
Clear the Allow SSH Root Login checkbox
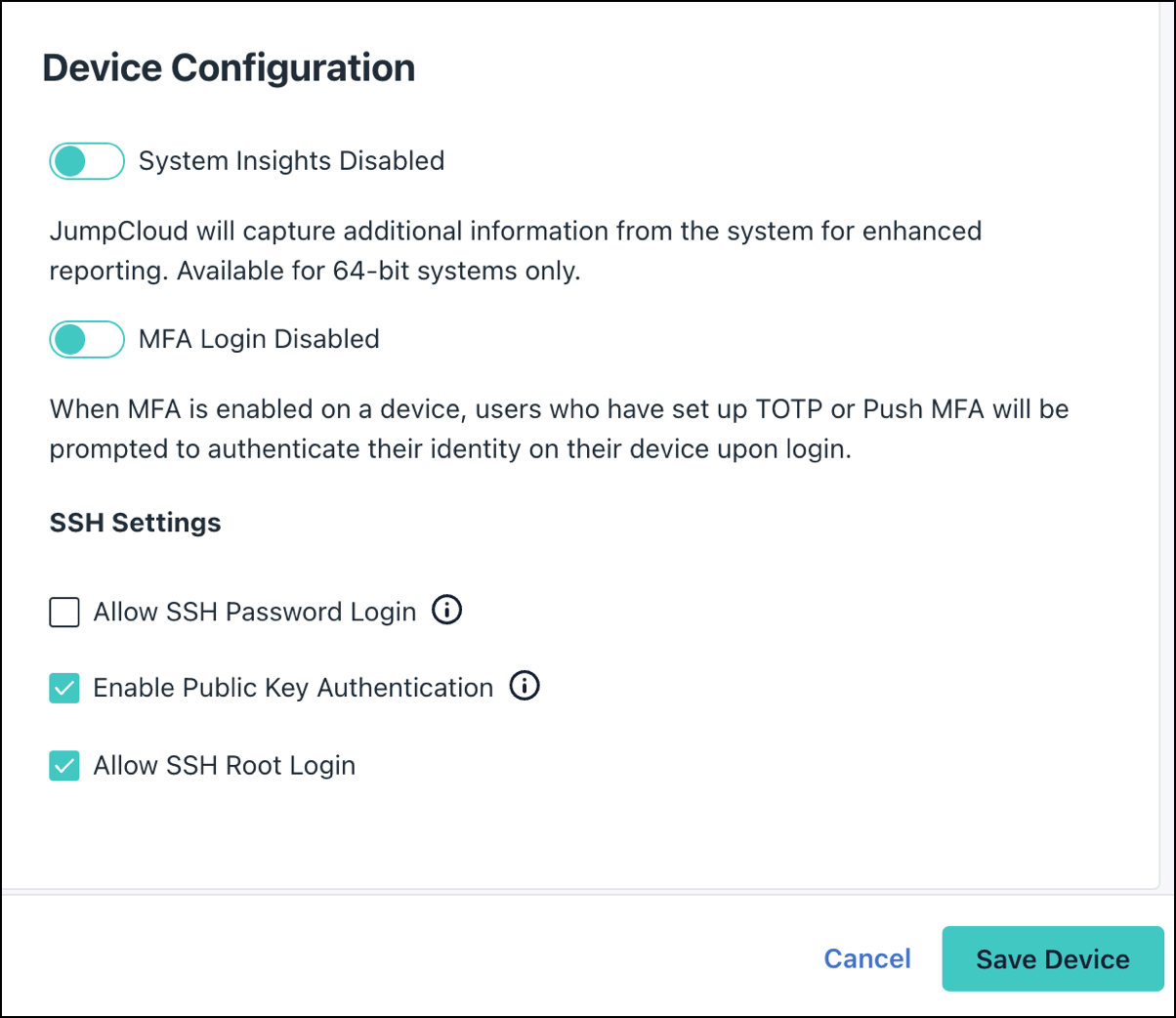point(63,765)
